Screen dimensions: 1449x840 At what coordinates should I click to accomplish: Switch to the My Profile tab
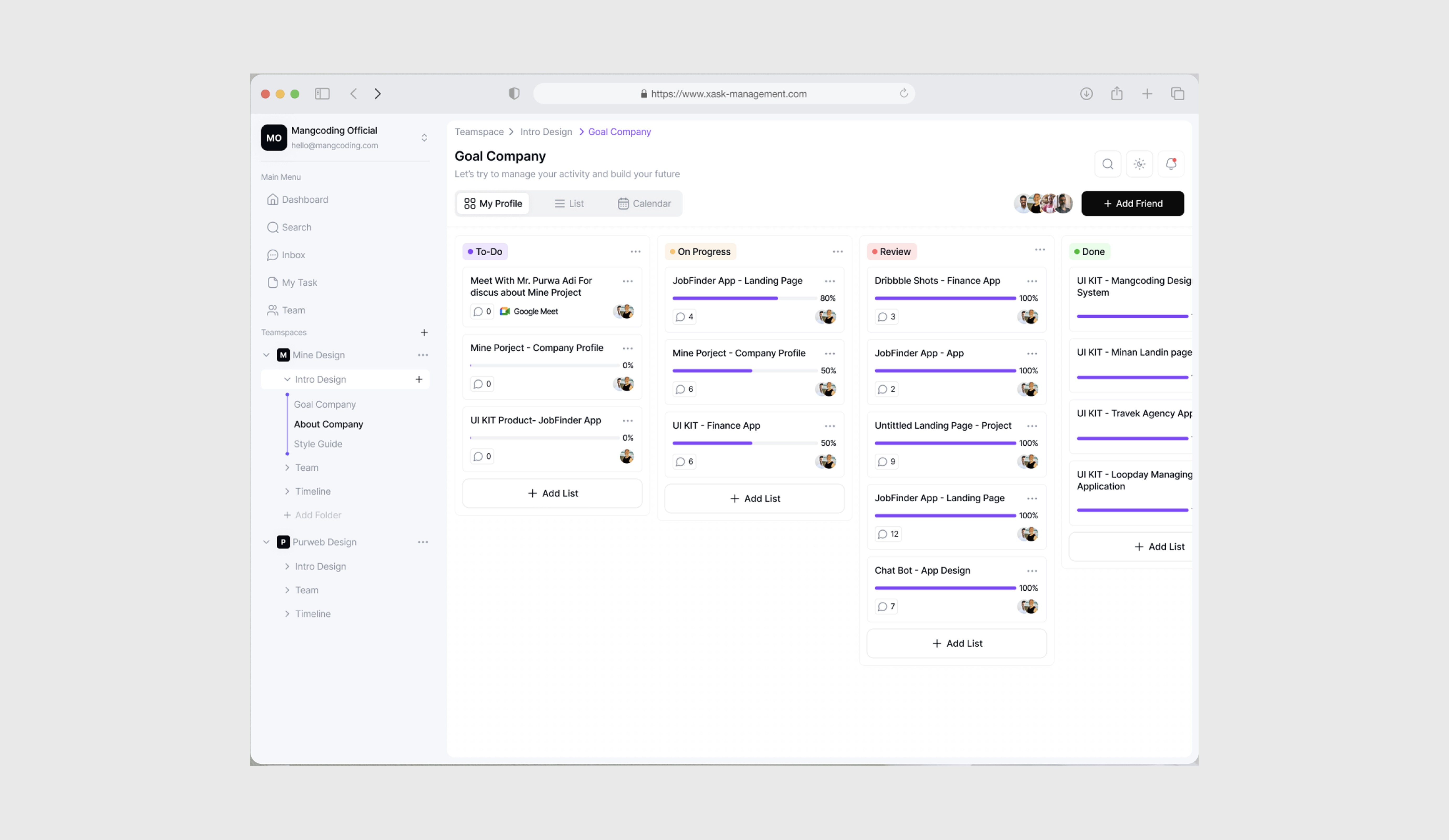click(x=493, y=203)
